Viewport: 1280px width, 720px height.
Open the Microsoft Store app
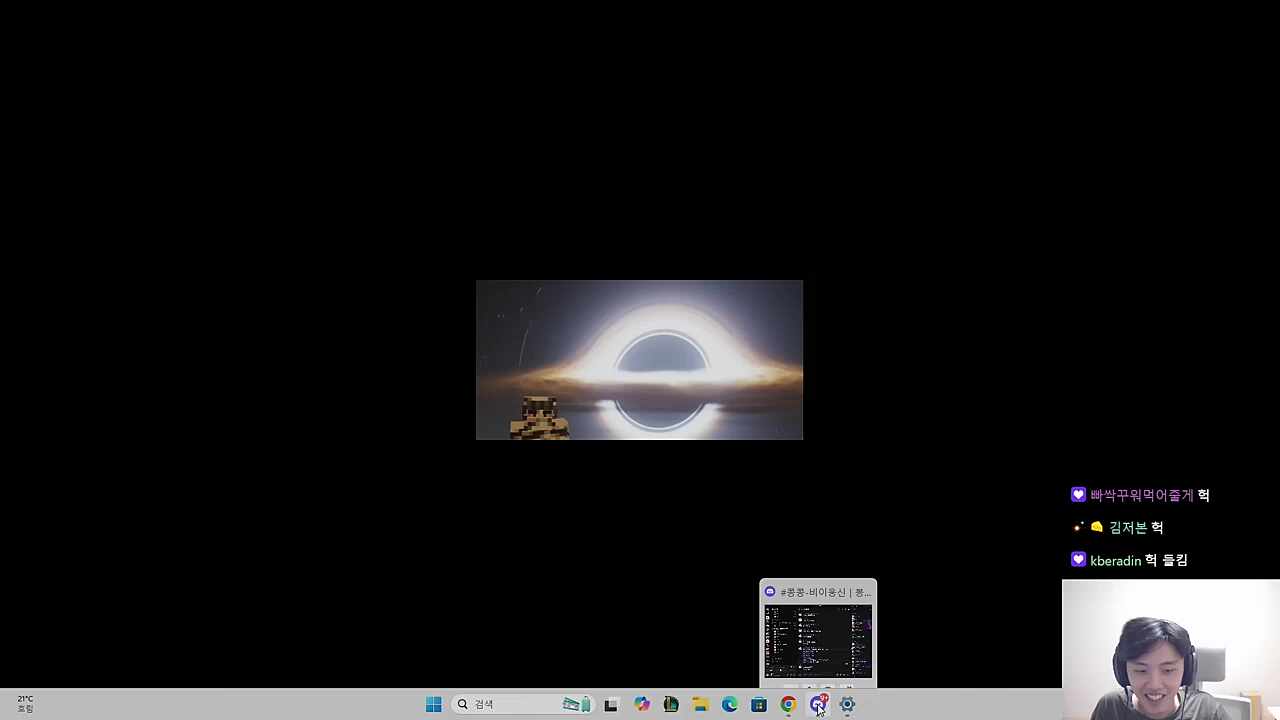pyautogui.click(x=759, y=704)
